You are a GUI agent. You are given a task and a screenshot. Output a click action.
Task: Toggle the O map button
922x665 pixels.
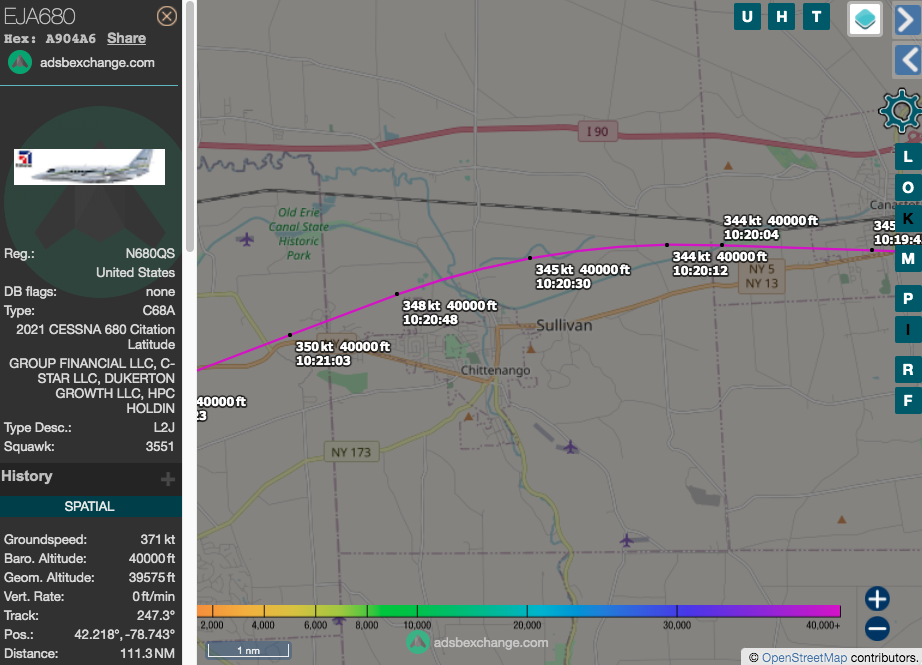click(x=908, y=188)
